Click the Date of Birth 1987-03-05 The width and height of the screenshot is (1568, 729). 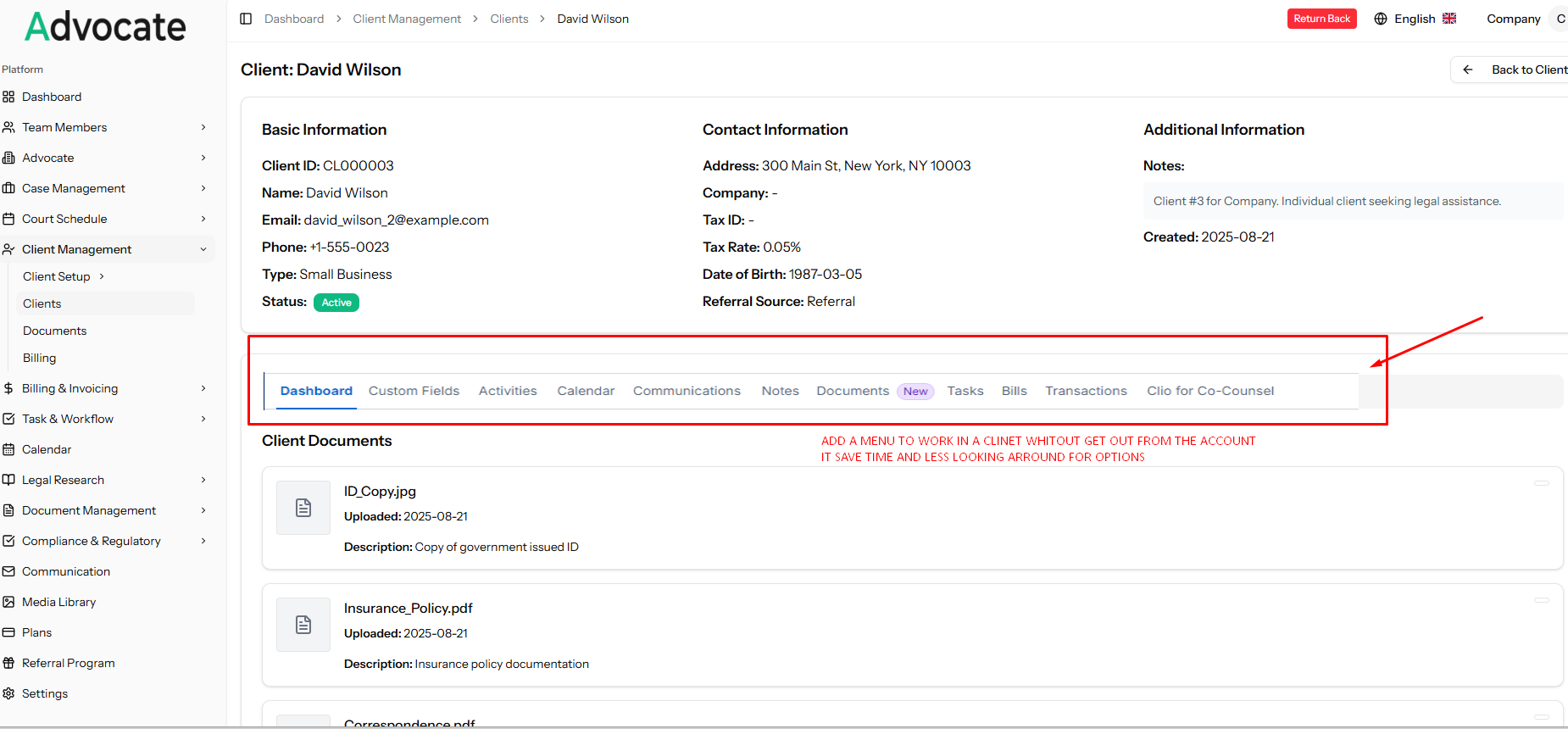(x=826, y=275)
